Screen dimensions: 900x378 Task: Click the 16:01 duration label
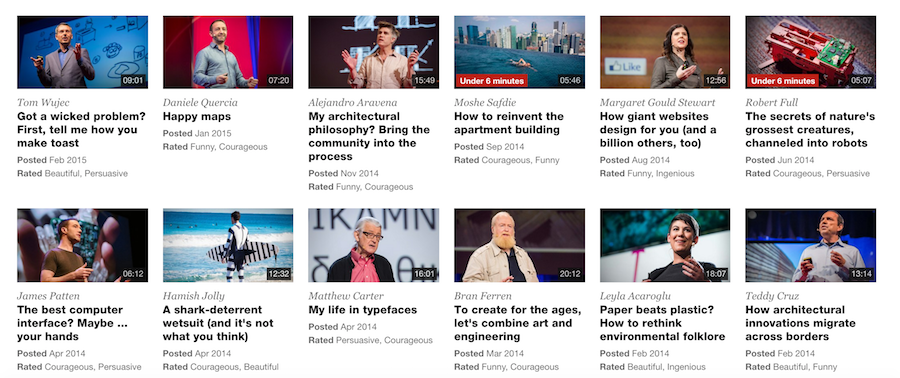coord(424,274)
